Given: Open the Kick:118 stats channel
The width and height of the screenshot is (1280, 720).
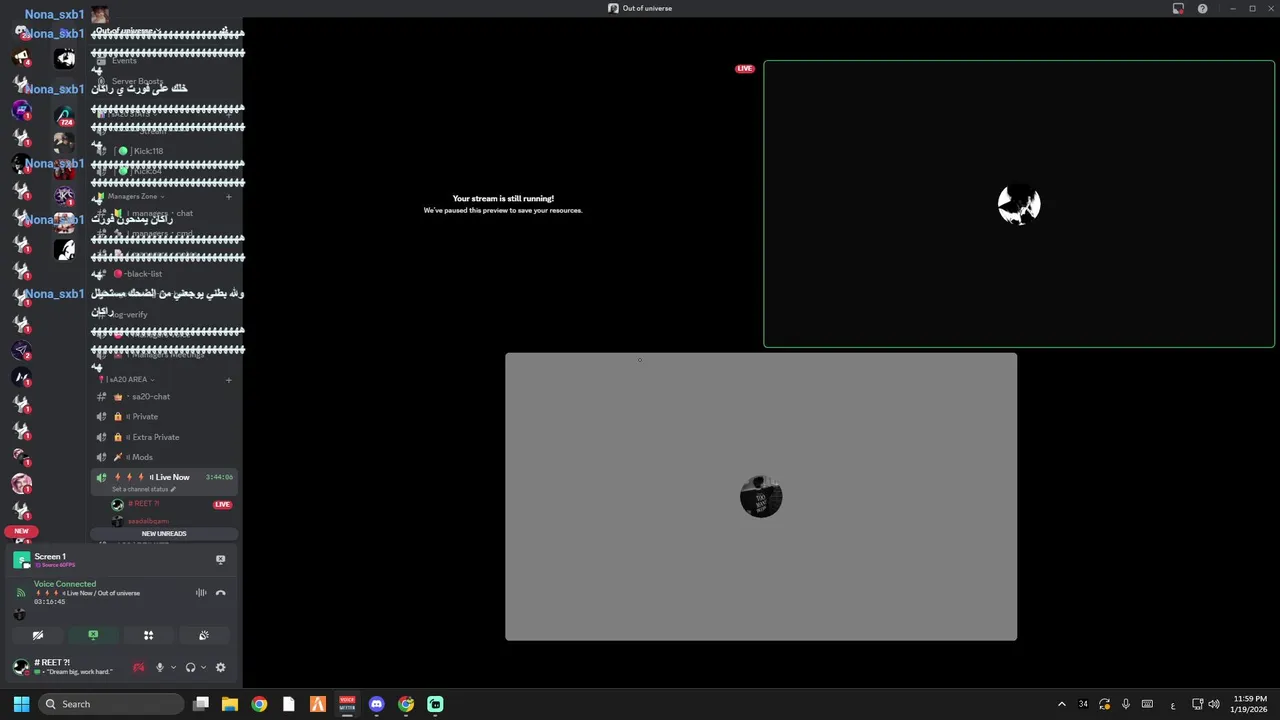Looking at the screenshot, I should point(165,151).
